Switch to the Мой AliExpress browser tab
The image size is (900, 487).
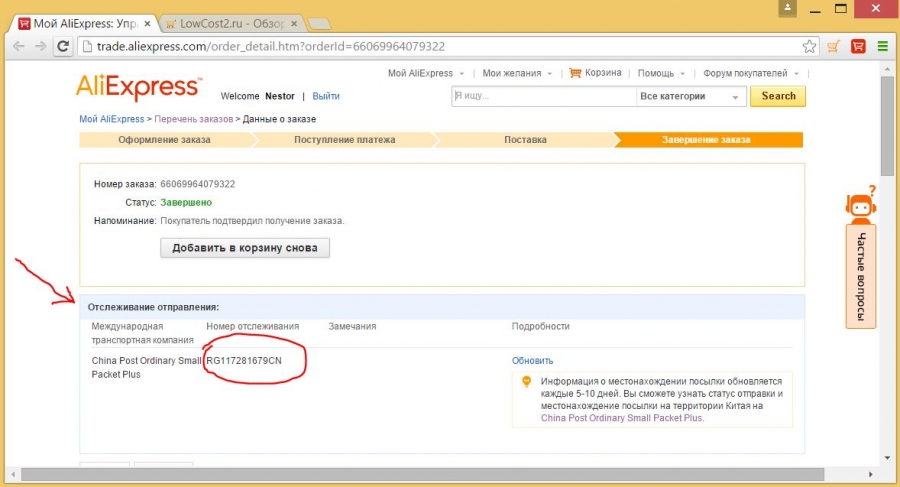point(82,24)
